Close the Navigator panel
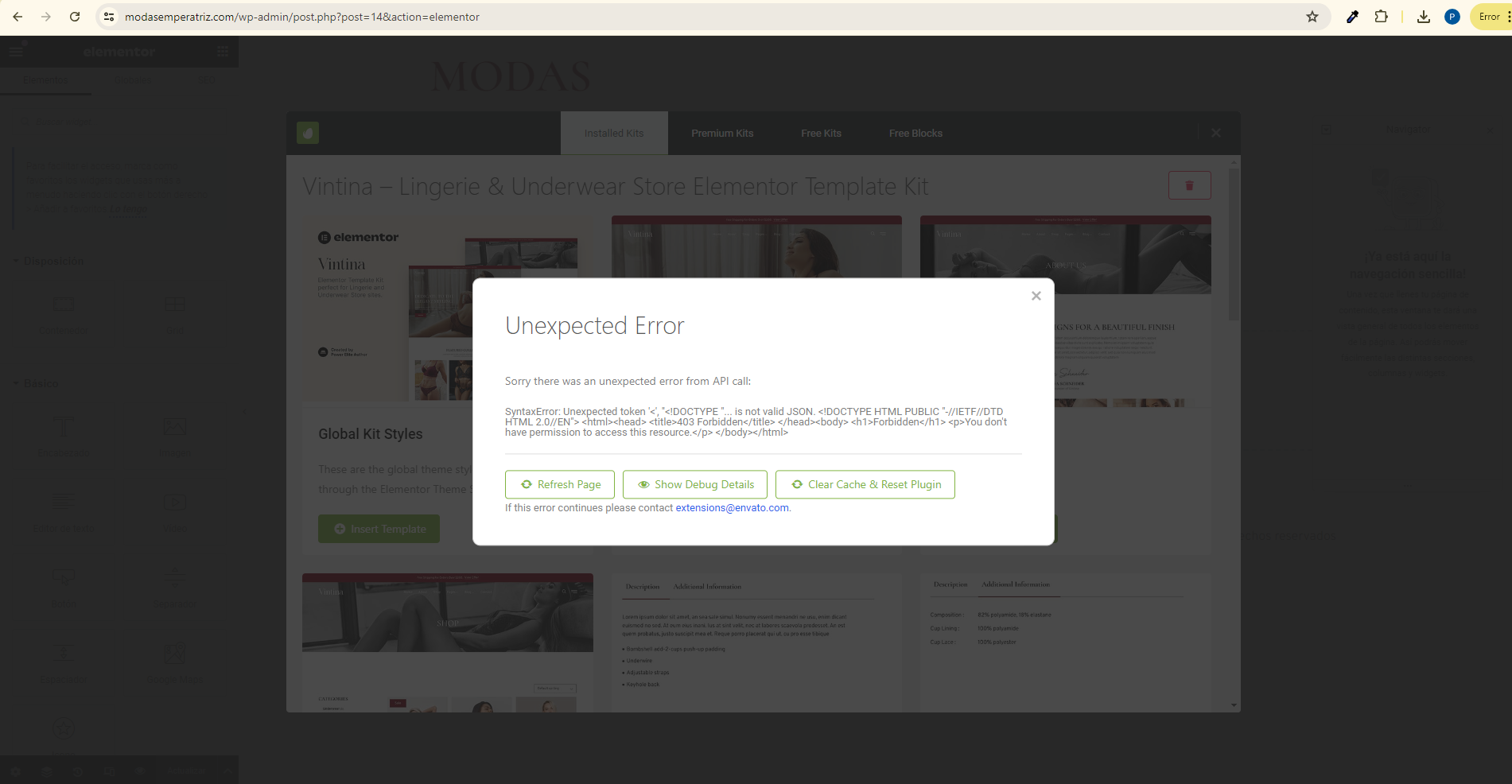1512x784 pixels. click(x=1490, y=130)
